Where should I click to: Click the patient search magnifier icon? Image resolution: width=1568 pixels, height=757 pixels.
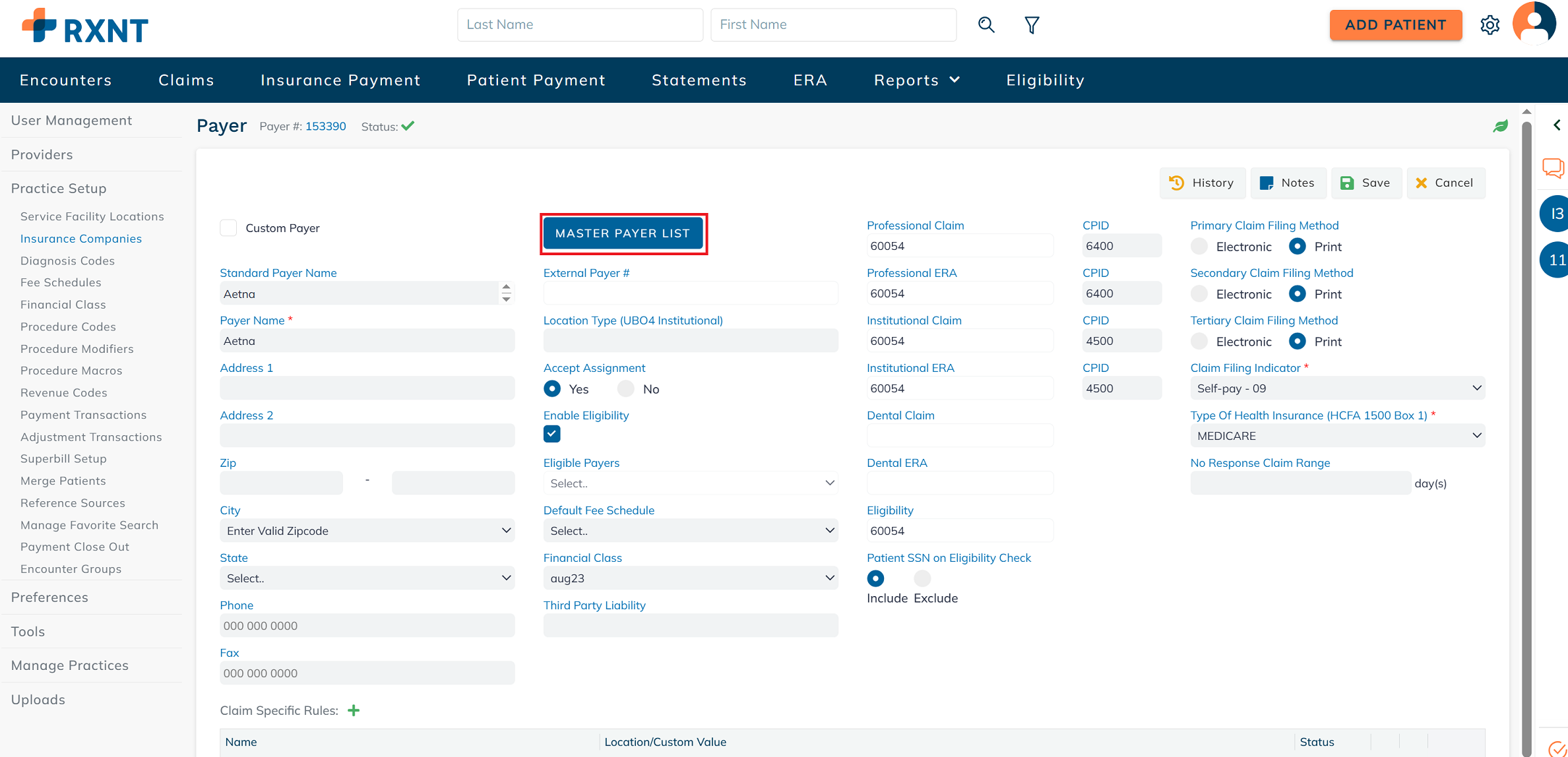[986, 25]
